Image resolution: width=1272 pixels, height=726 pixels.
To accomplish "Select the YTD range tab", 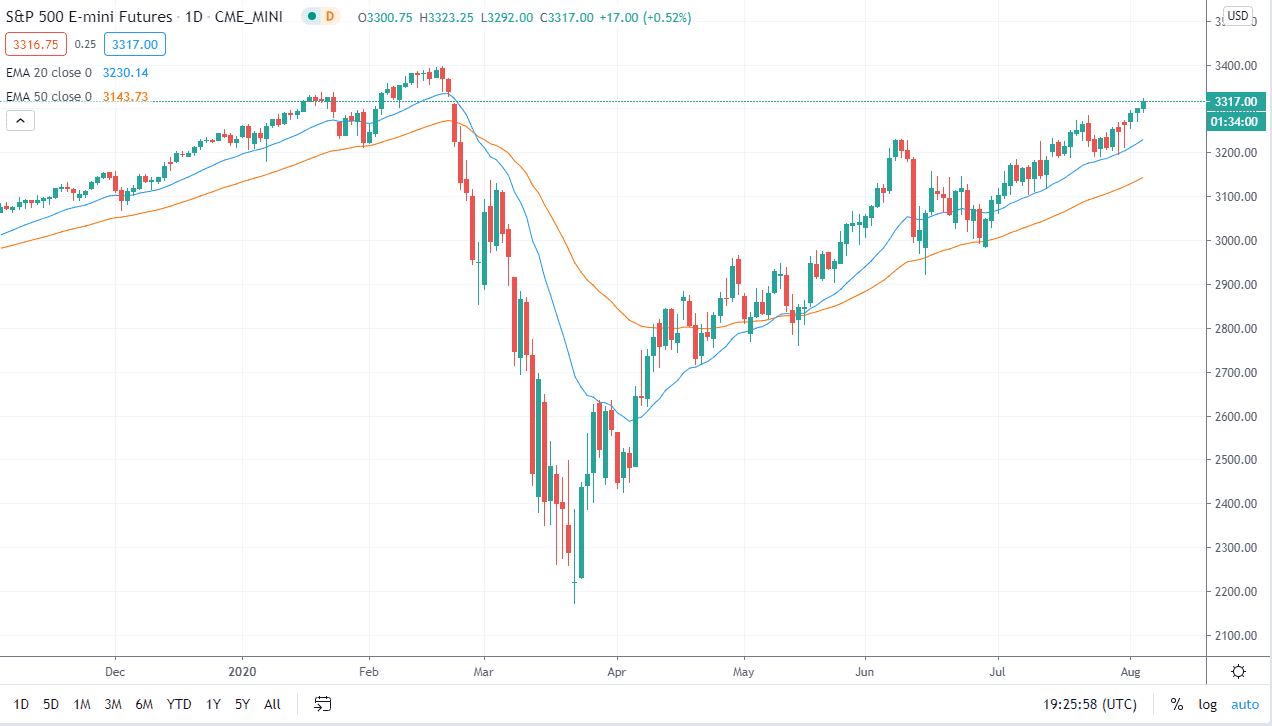I will [x=179, y=704].
